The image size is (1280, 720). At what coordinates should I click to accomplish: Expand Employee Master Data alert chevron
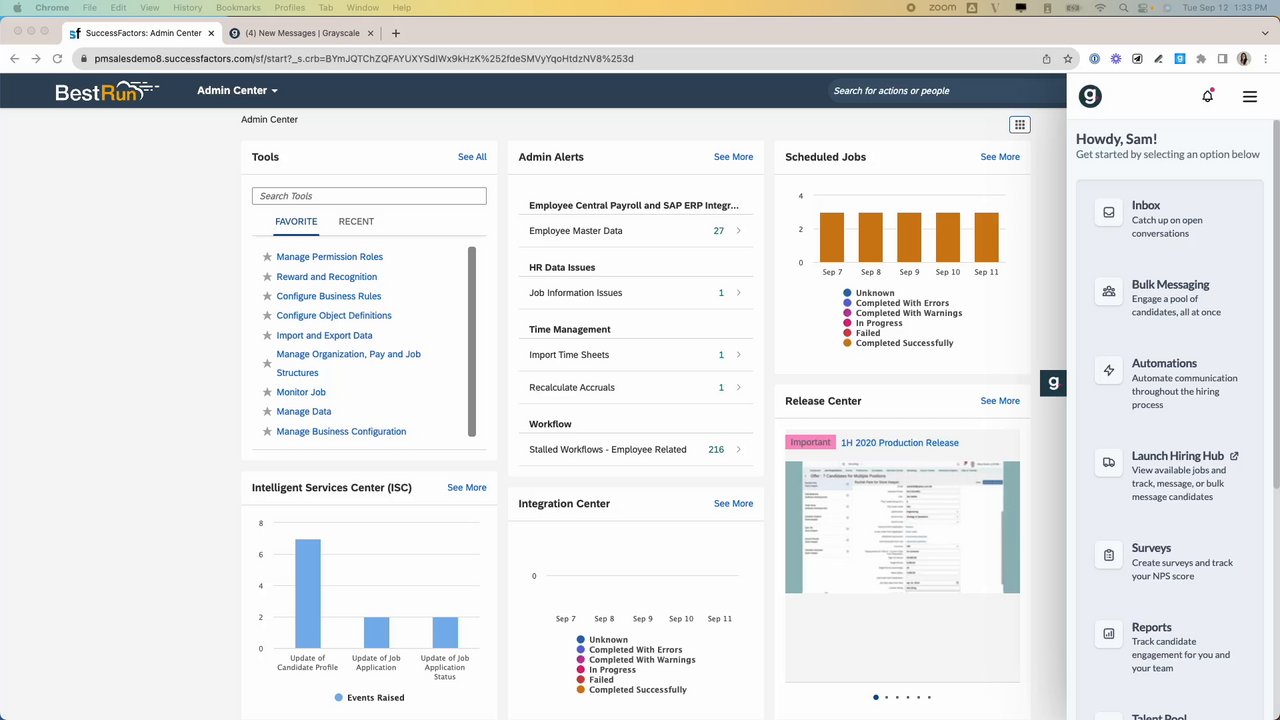pos(739,231)
